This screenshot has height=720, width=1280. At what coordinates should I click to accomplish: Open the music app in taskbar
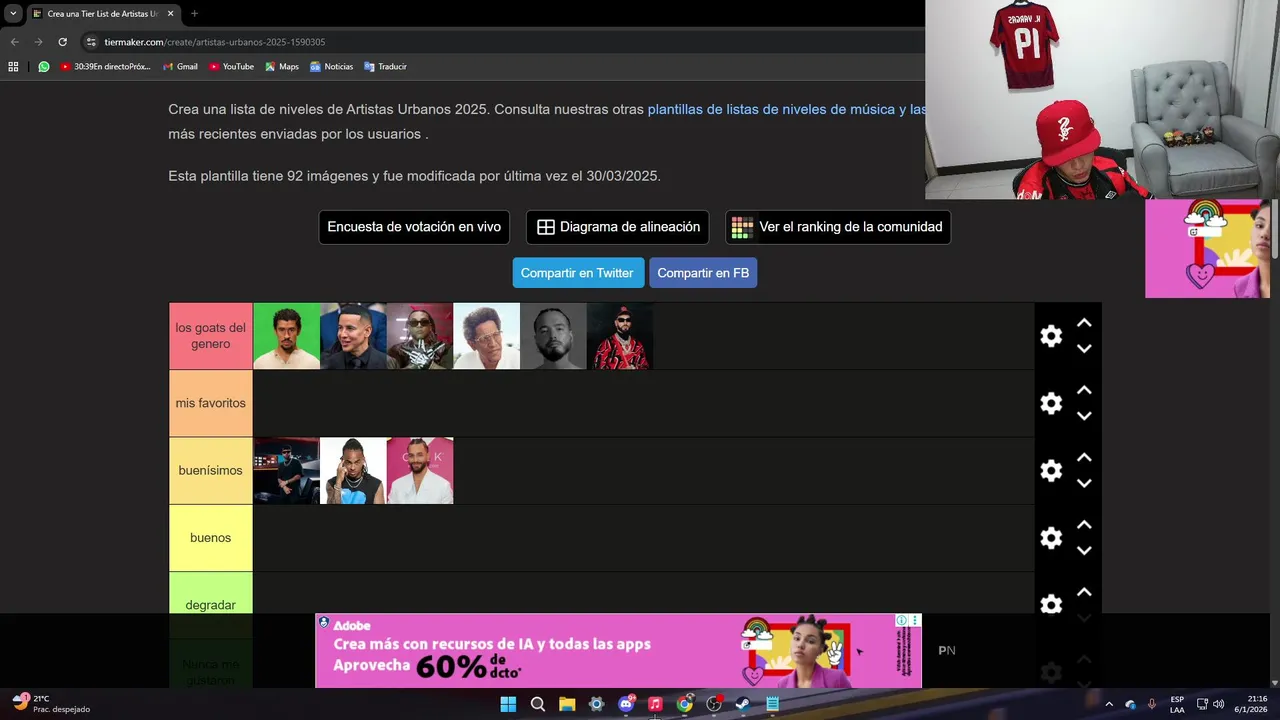(655, 704)
